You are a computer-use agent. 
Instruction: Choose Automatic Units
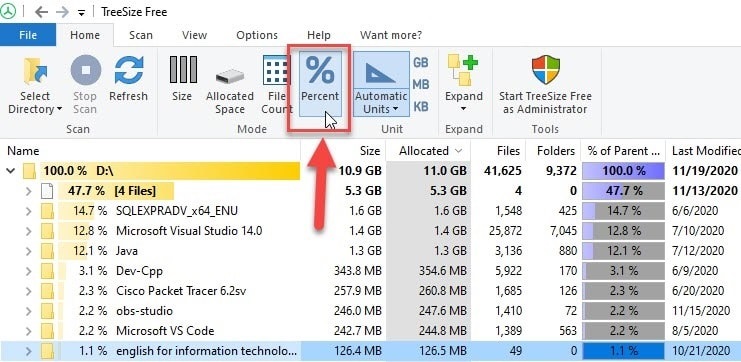(x=381, y=84)
